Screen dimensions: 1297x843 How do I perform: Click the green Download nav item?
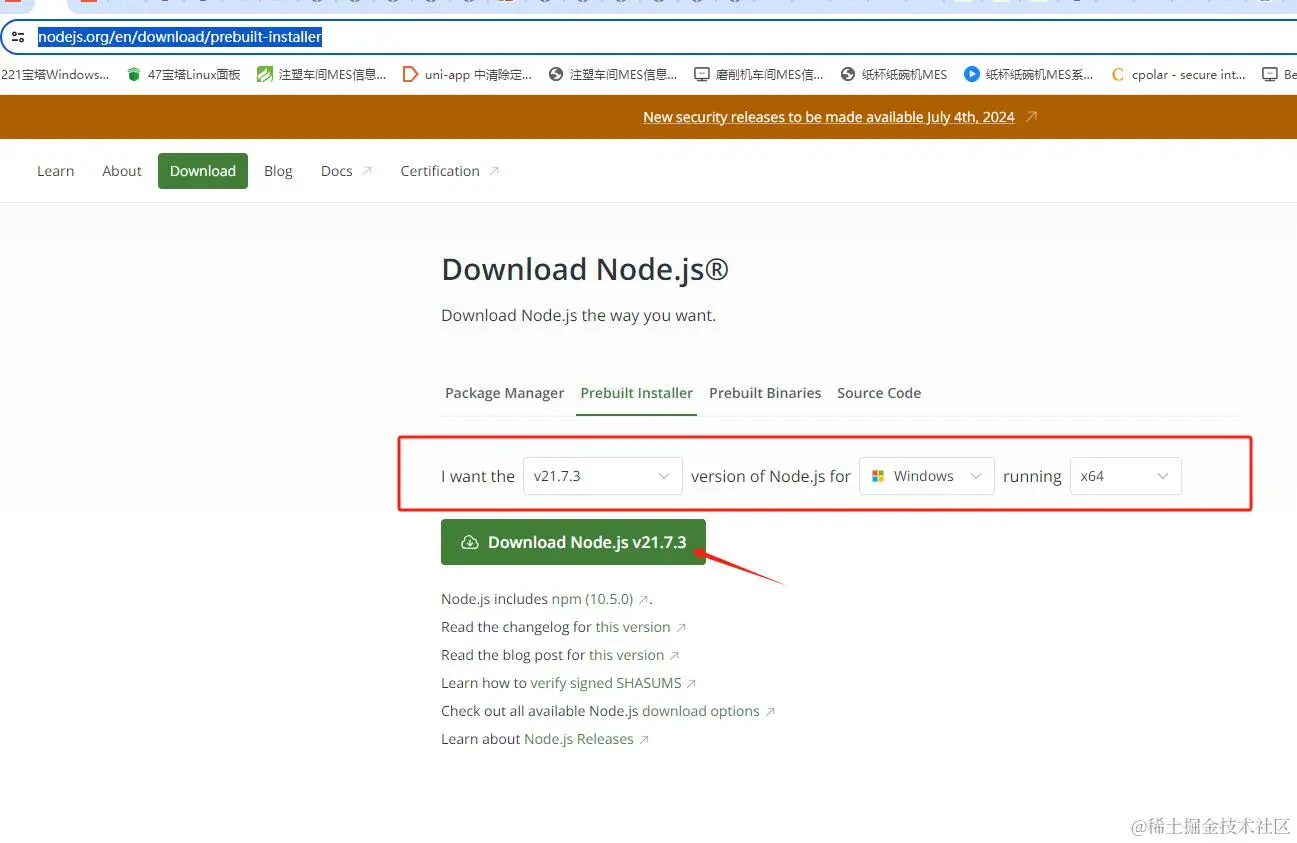(203, 171)
